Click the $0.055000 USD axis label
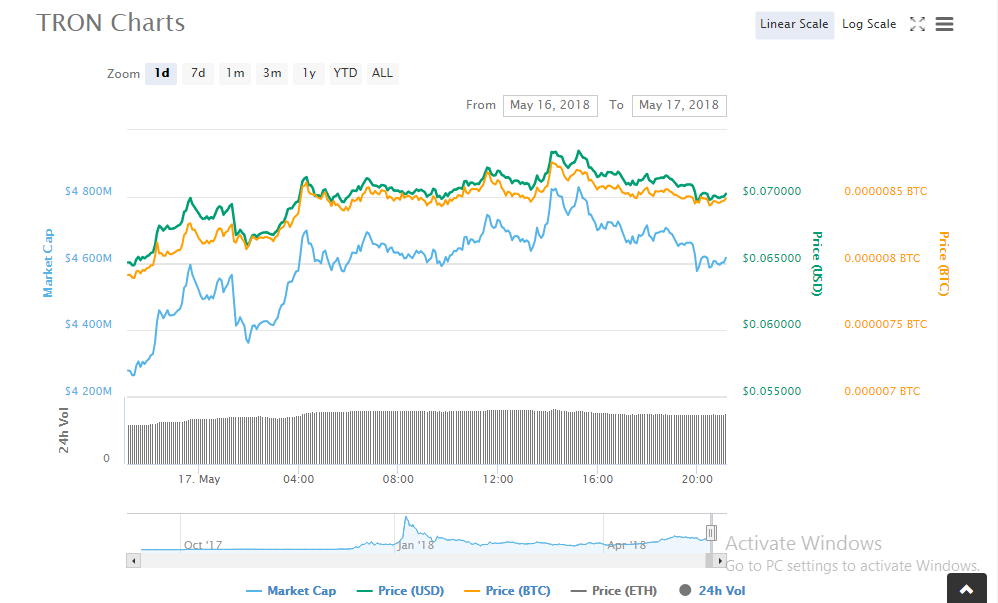Image resolution: width=998 pixels, height=603 pixels. coord(771,392)
